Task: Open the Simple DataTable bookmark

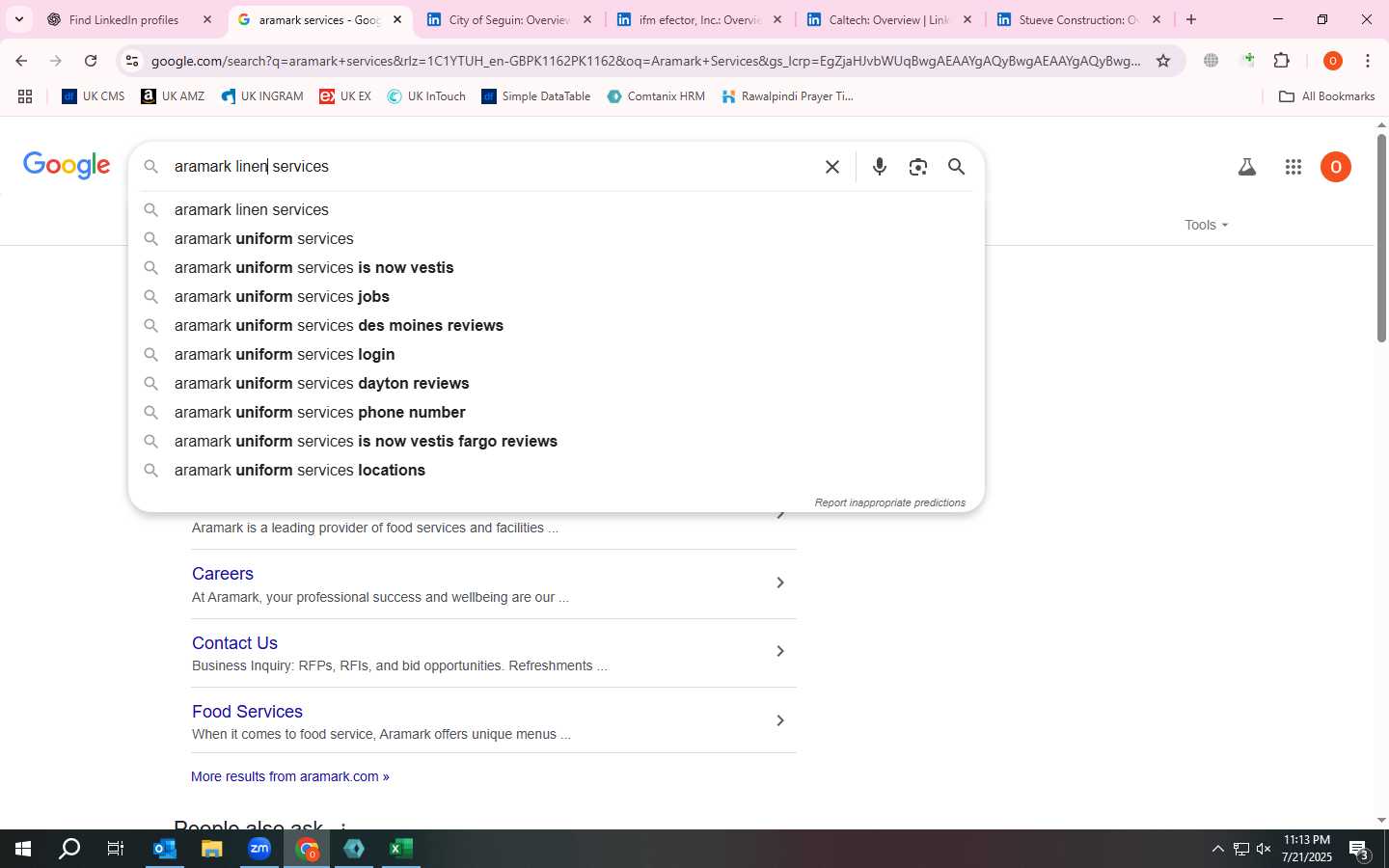Action: coord(536,96)
